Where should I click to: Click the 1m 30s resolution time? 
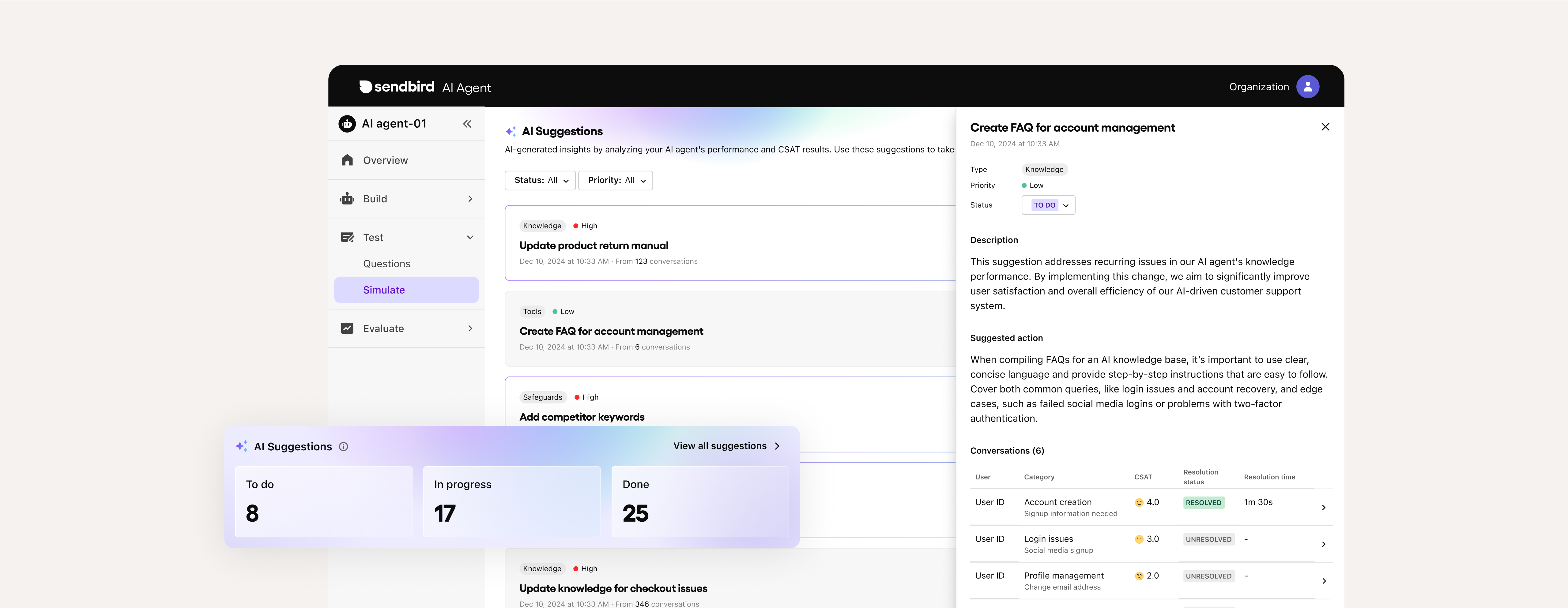(1258, 503)
